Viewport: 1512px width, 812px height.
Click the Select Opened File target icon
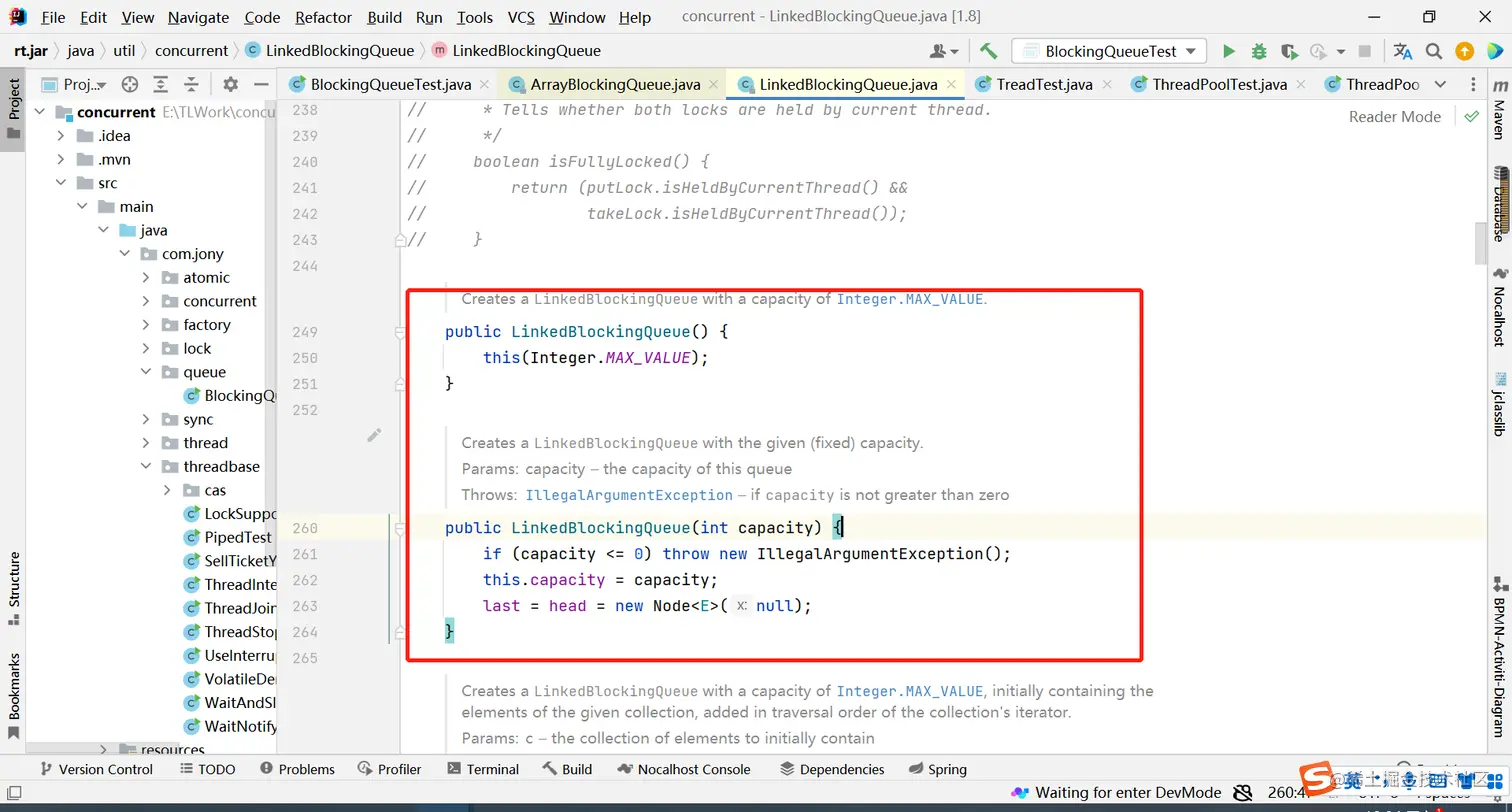coord(129,84)
